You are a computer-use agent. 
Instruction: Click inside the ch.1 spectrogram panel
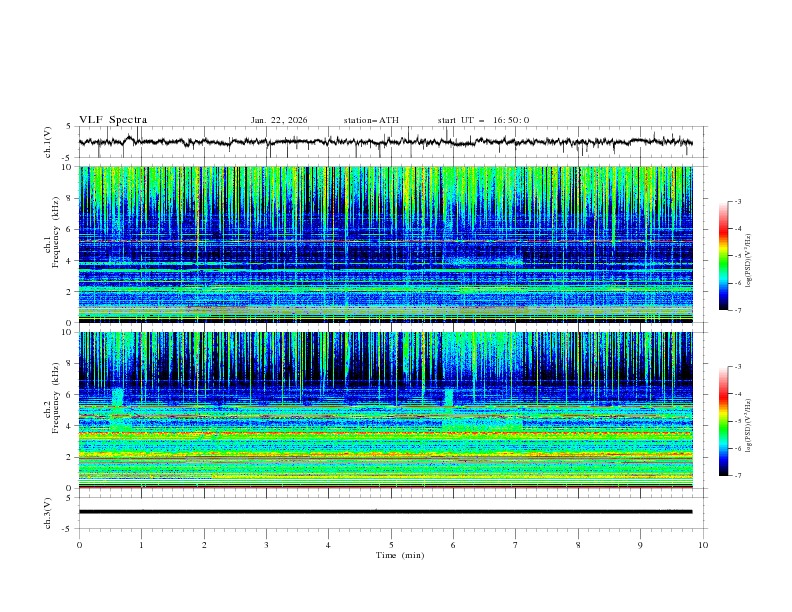[x=386, y=244]
